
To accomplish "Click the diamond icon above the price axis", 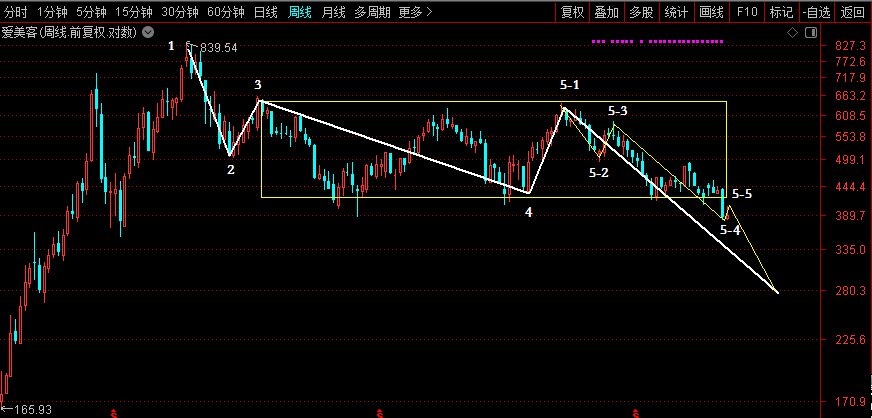I will tap(792, 33).
